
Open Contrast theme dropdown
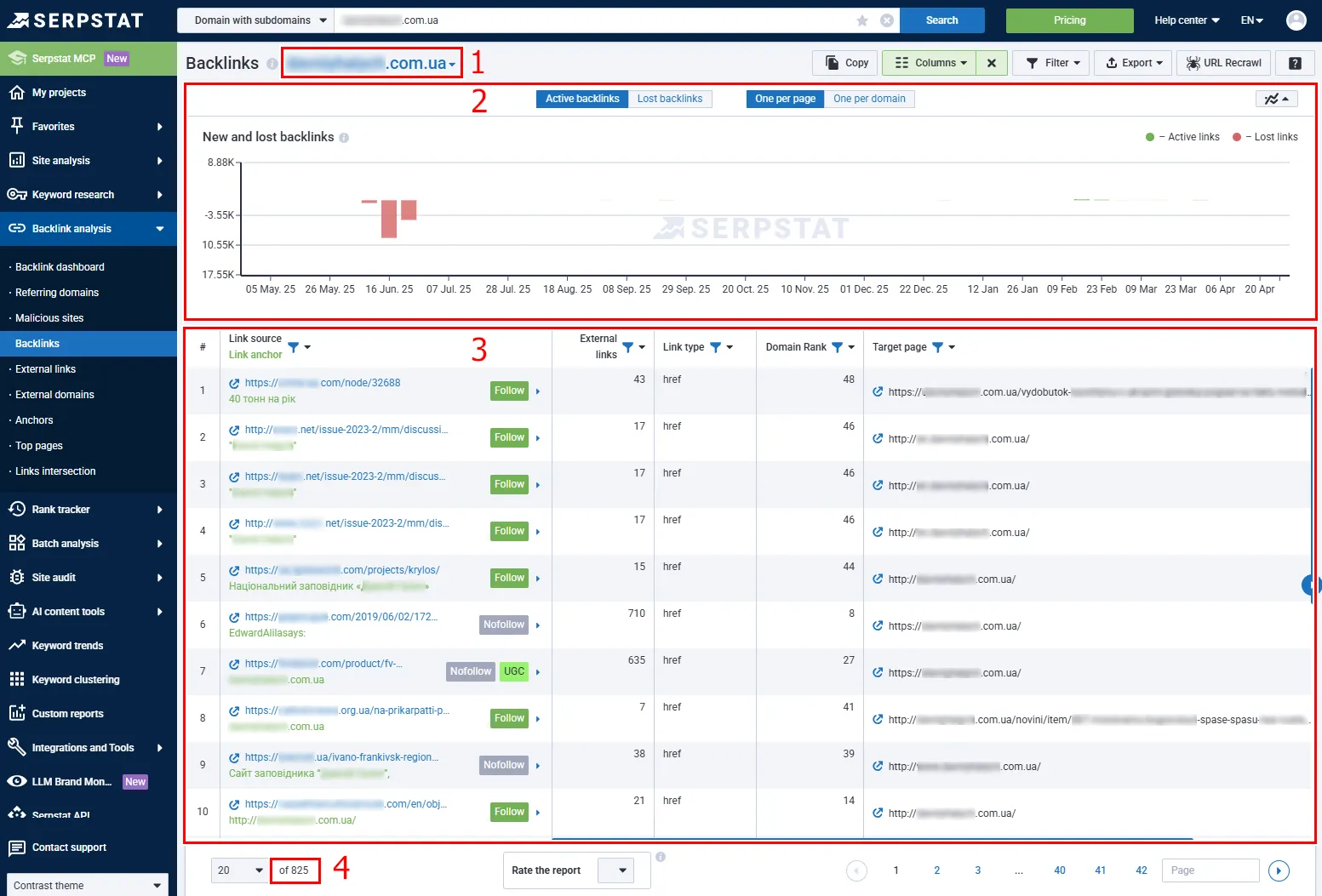coord(88,885)
